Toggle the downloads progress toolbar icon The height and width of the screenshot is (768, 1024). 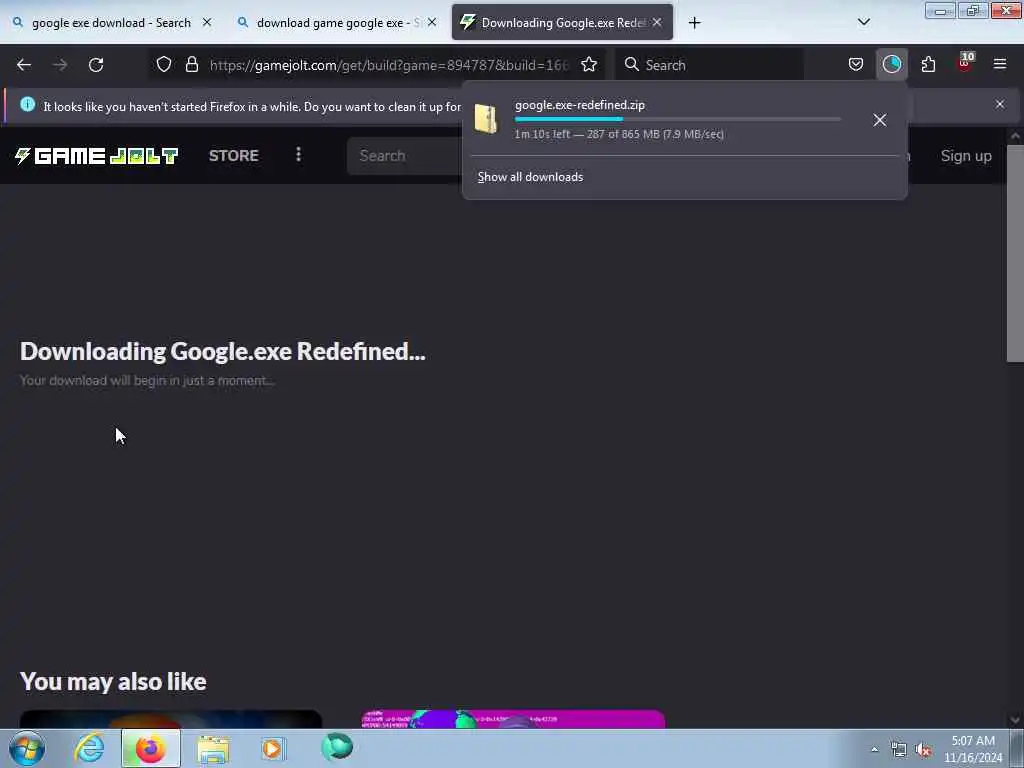tap(891, 64)
